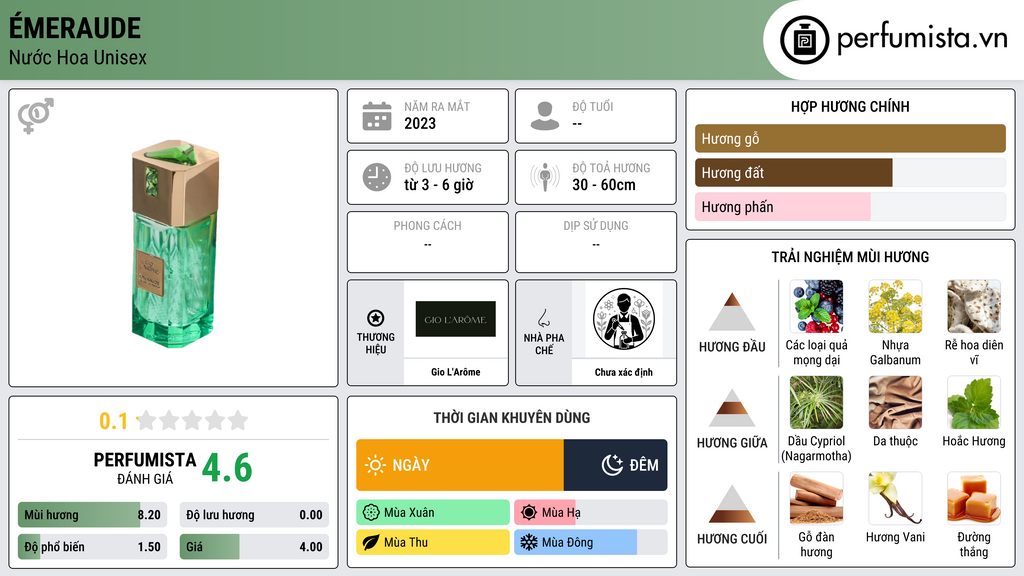Click the snowflake icon for Mùa Đông

point(529,542)
